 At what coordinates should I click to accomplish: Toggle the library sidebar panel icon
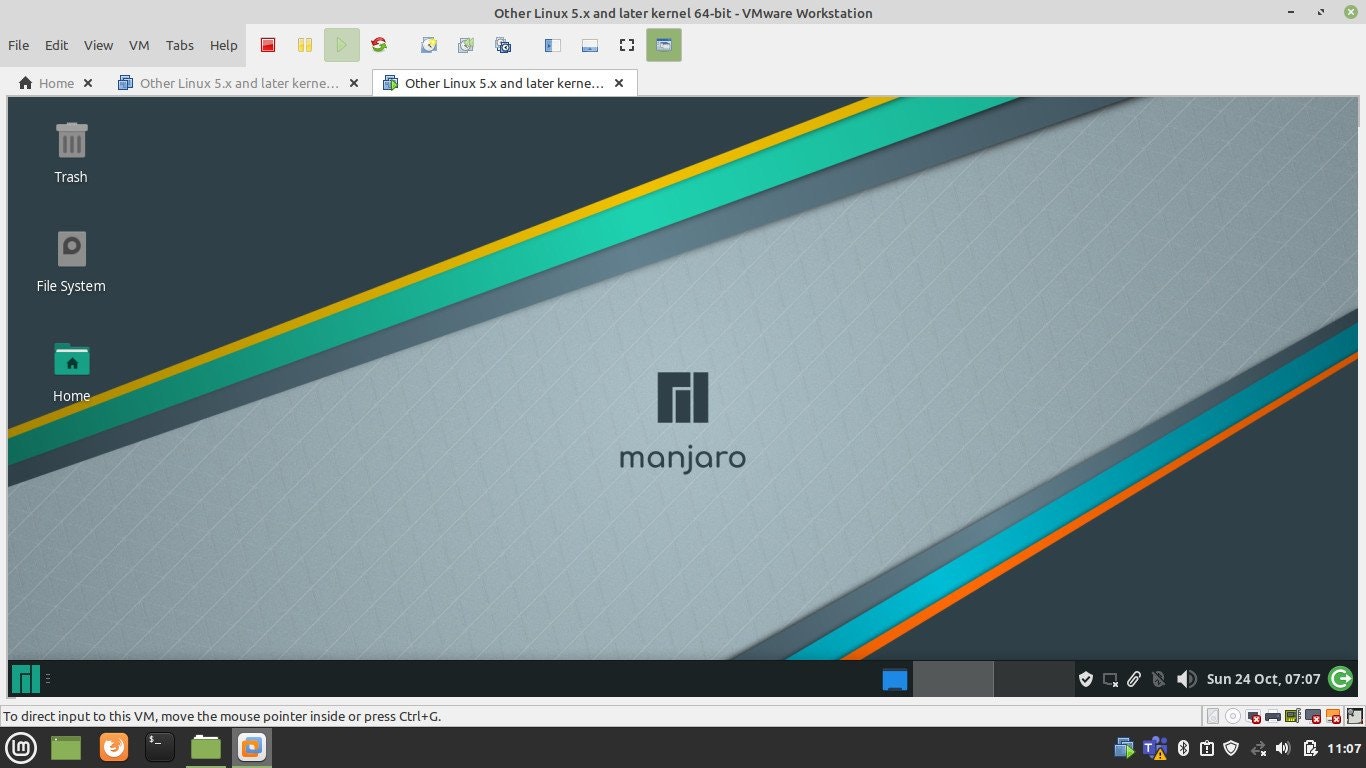coord(553,45)
